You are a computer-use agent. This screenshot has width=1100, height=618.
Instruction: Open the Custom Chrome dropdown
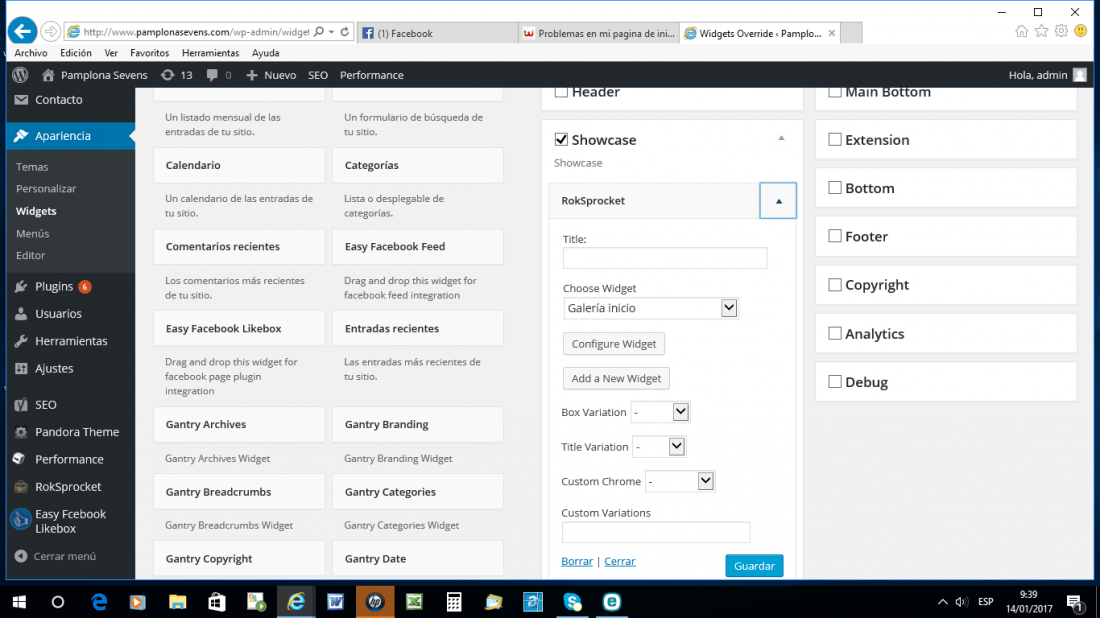coord(680,481)
